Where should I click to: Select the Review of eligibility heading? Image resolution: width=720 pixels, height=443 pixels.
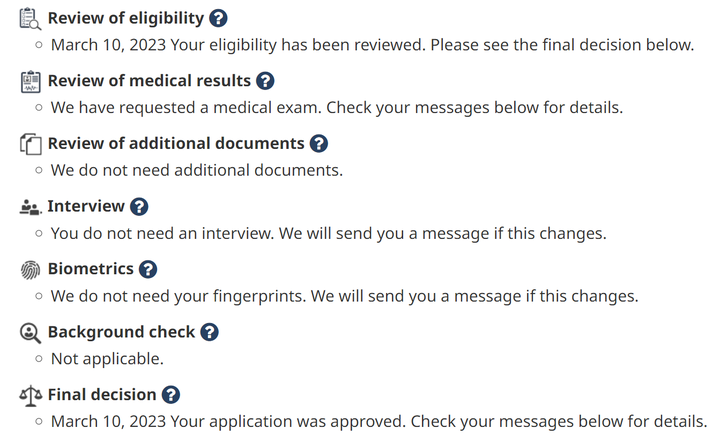point(126,18)
